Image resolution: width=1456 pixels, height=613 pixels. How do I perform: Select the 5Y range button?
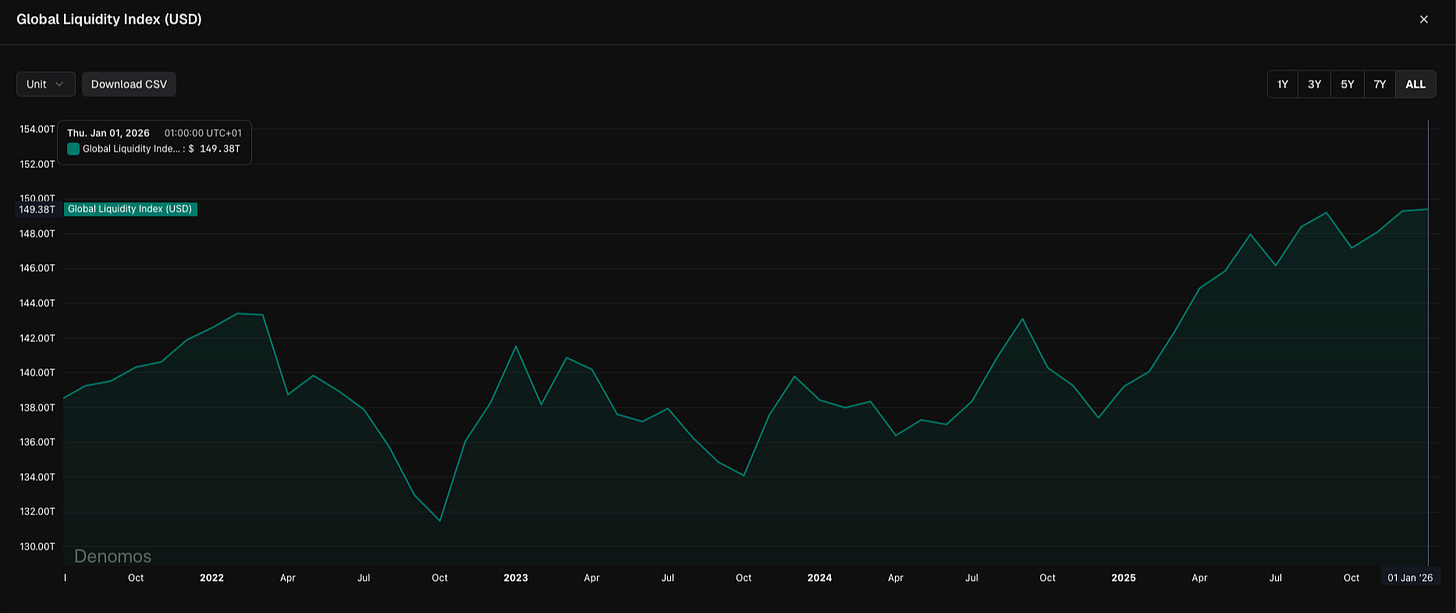tap(1347, 84)
